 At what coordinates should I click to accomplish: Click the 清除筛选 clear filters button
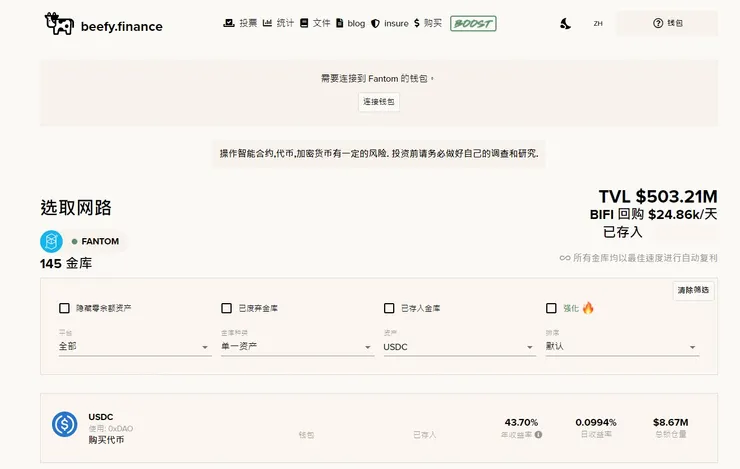(693, 290)
